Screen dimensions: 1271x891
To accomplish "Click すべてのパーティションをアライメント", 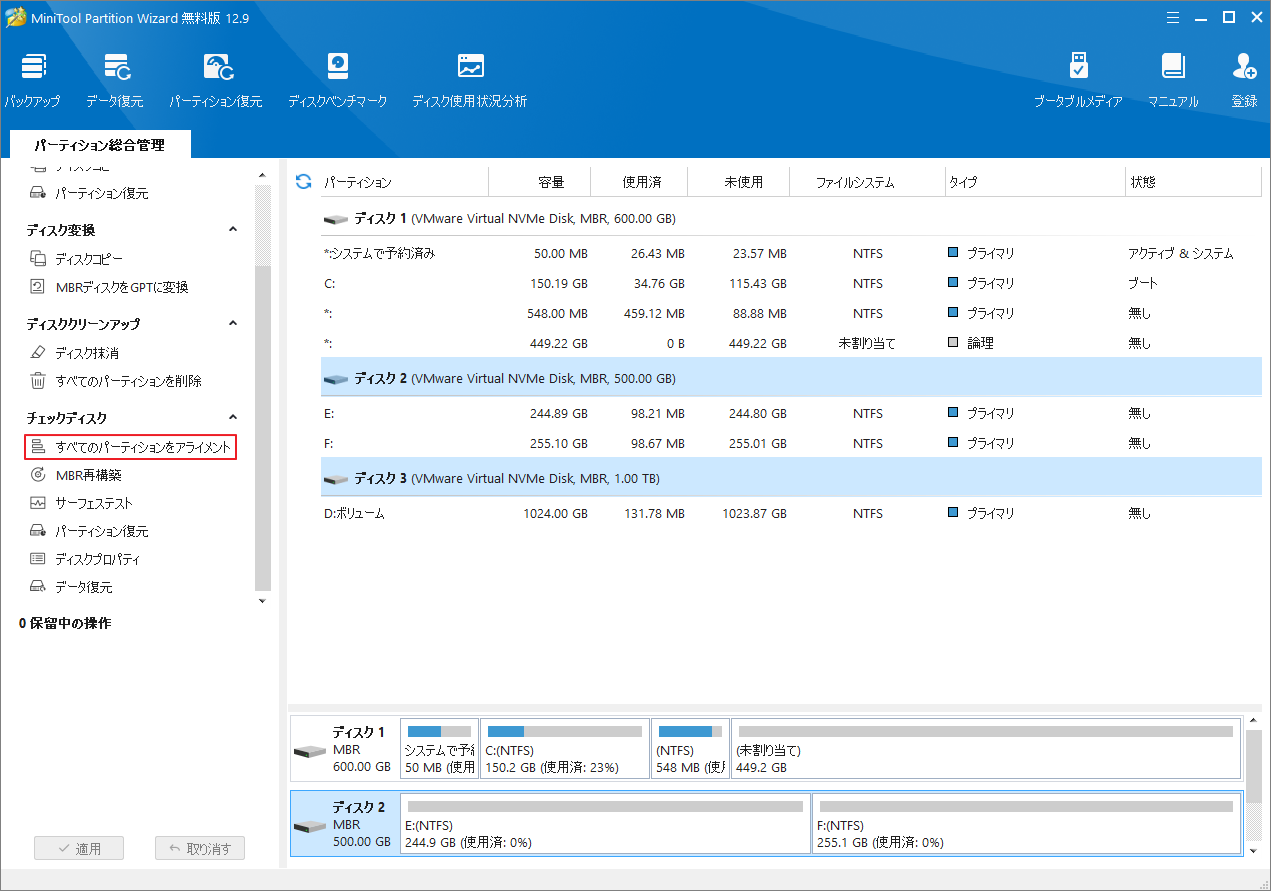I will 131,447.
